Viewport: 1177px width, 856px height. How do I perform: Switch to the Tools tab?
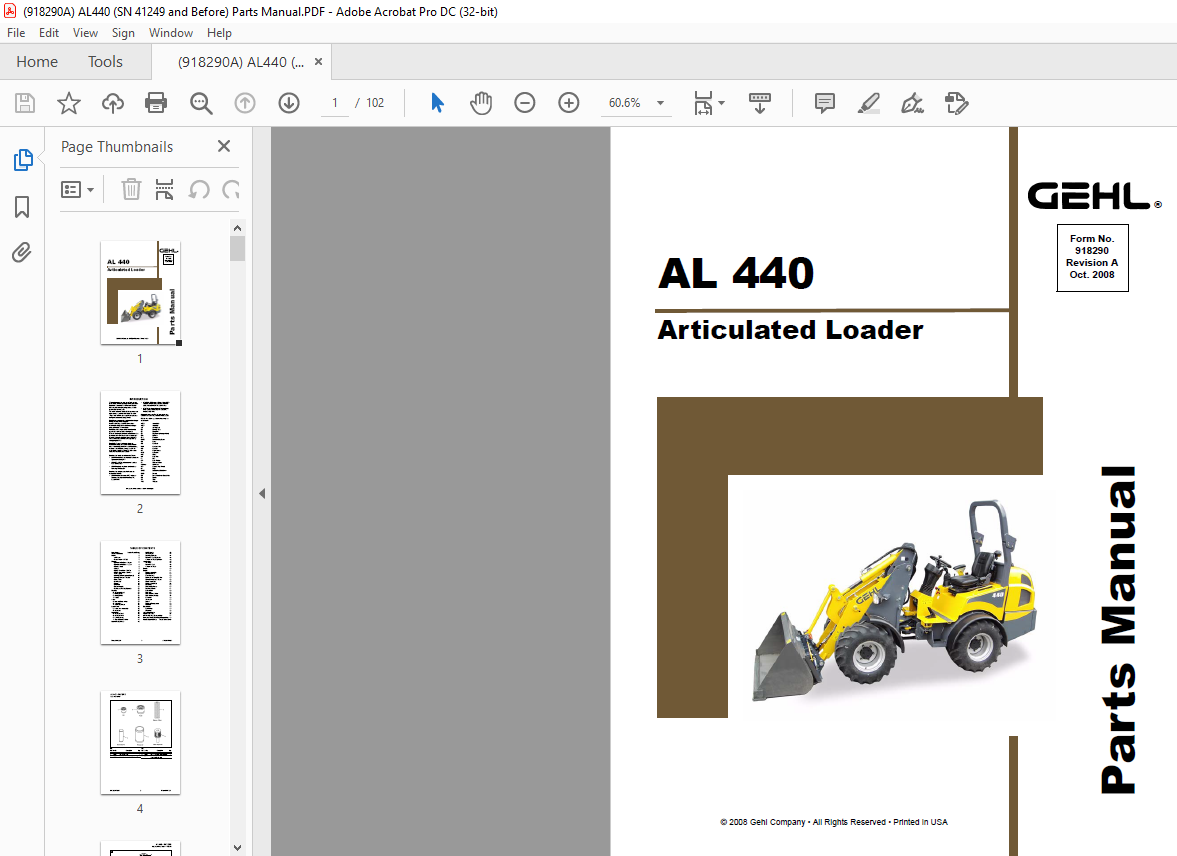pyautogui.click(x=105, y=62)
